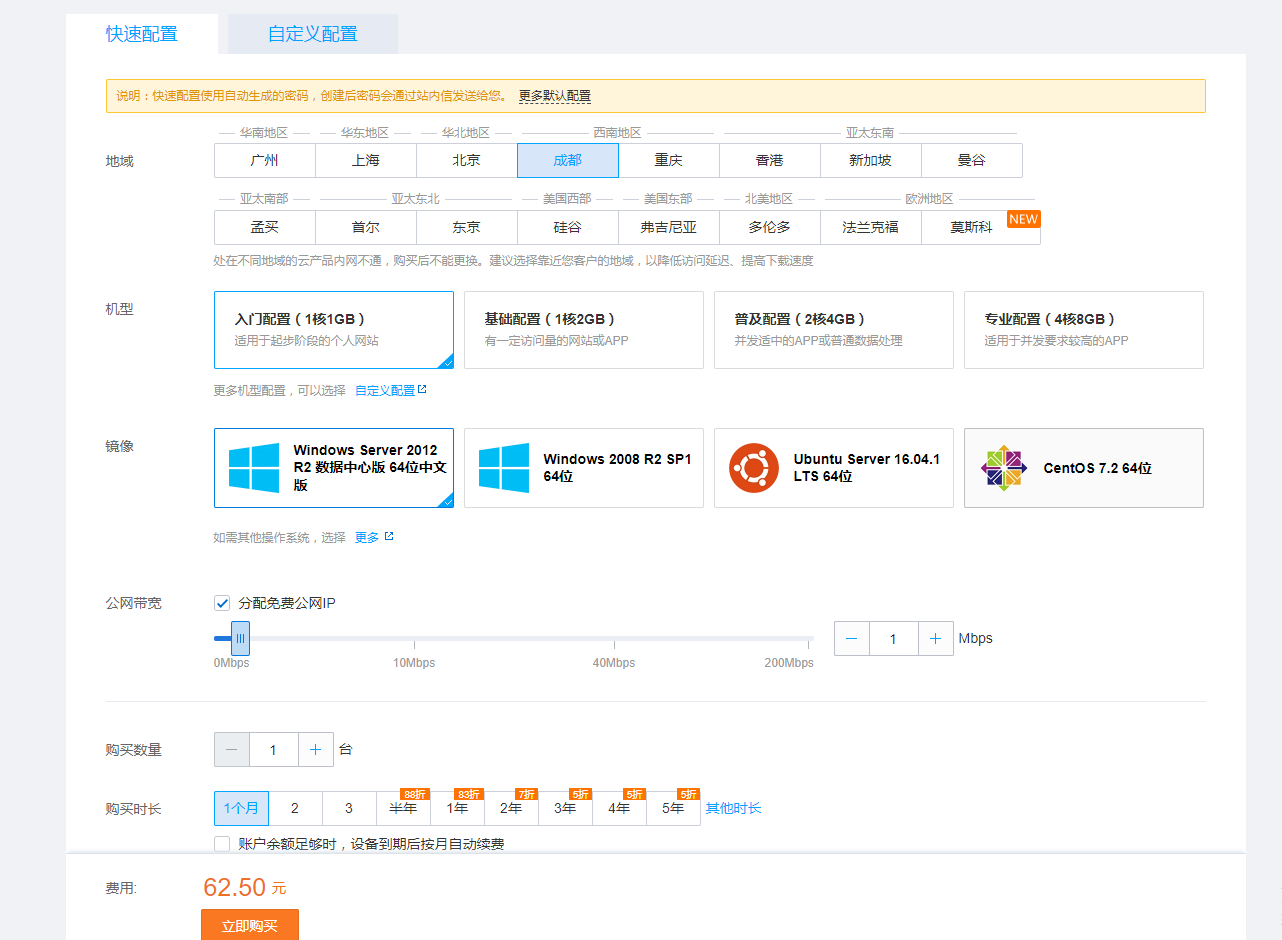Select region 香港
Image resolution: width=1282 pixels, height=940 pixels.
pos(770,160)
